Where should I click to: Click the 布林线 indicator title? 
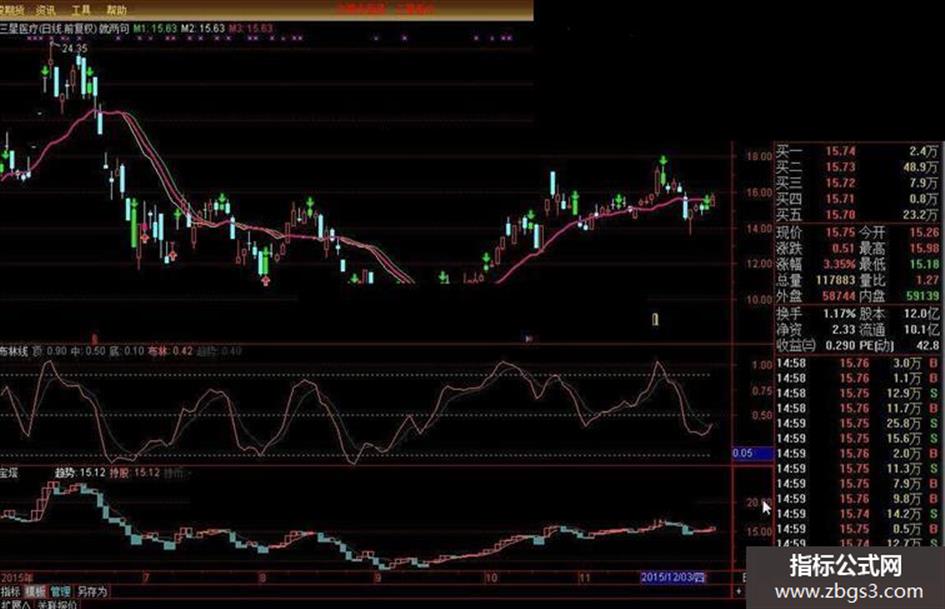coord(13,351)
